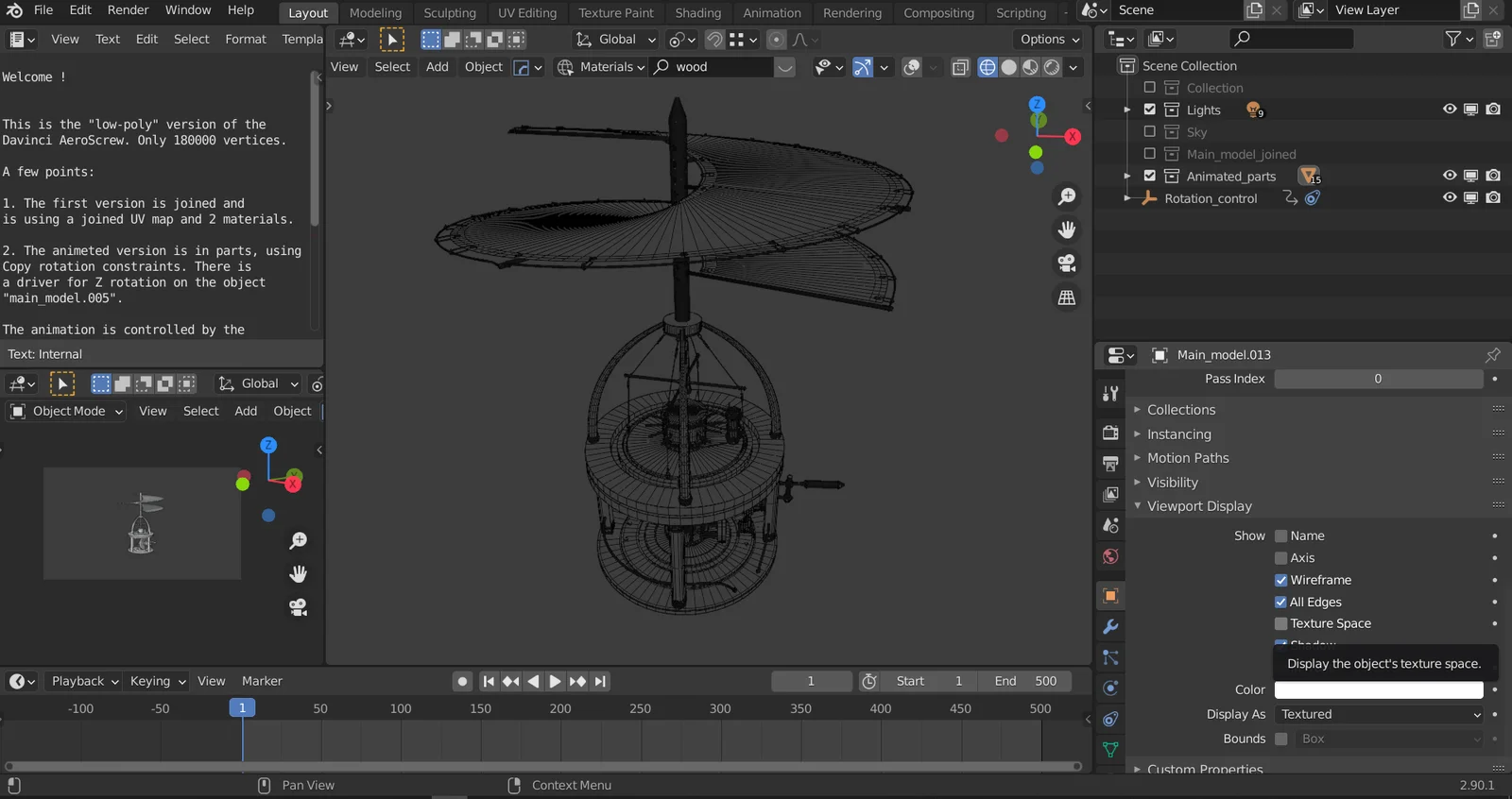Open the Physics properties tab
Screen dimensions: 1512x799
pyautogui.click(x=1110, y=688)
